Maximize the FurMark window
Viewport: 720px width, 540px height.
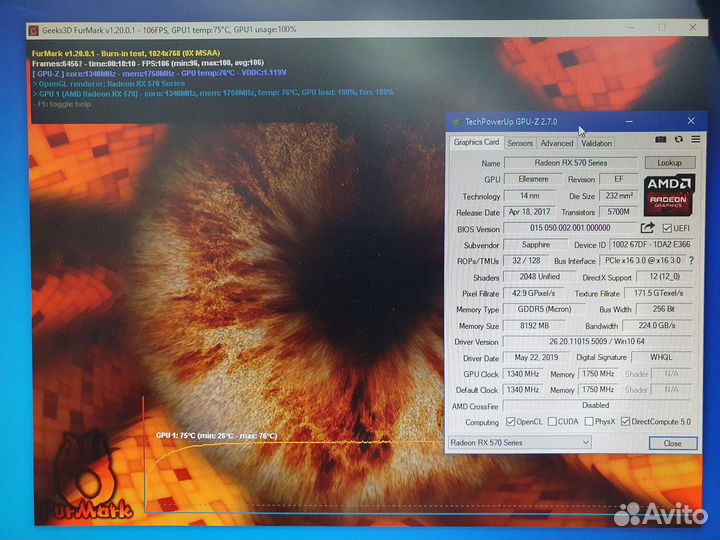coord(662,28)
